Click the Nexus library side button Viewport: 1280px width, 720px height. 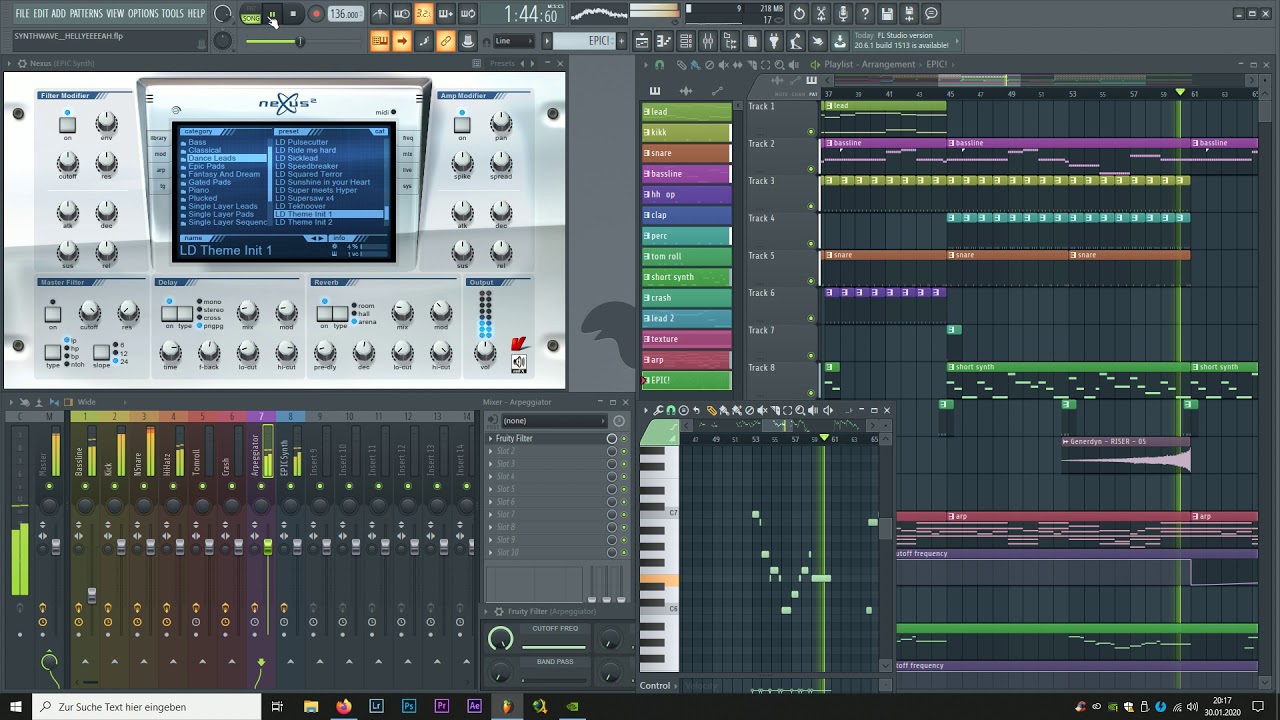[x=159, y=138]
